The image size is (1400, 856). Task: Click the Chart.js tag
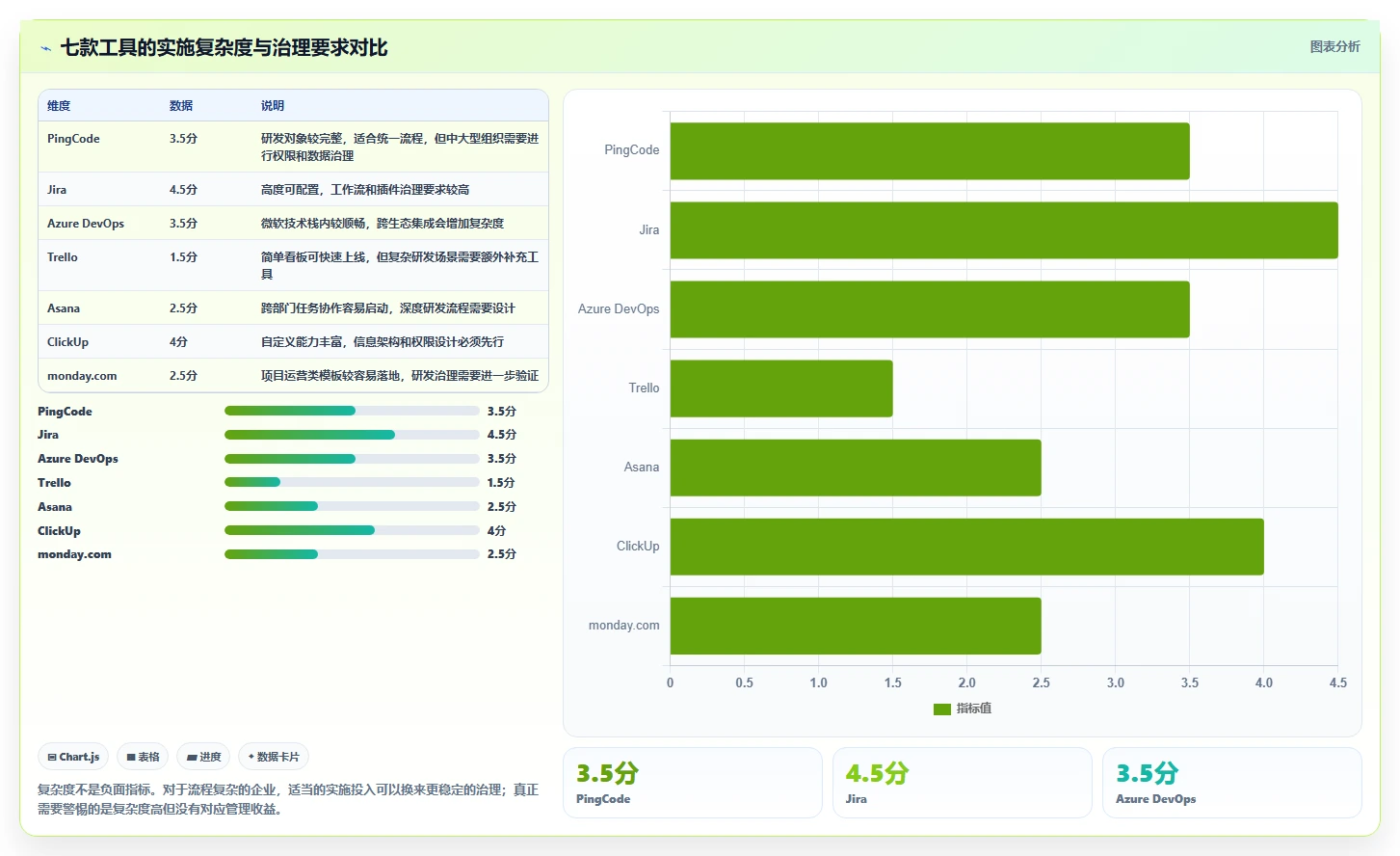tap(74, 757)
